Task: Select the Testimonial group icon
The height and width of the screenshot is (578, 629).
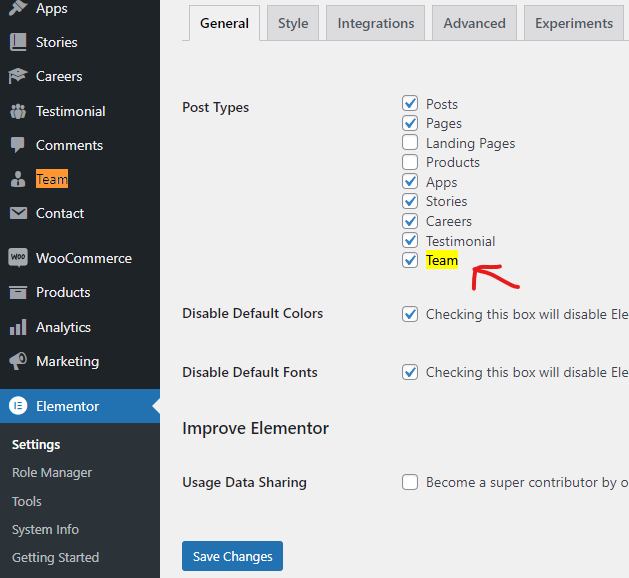Action: tap(18, 112)
